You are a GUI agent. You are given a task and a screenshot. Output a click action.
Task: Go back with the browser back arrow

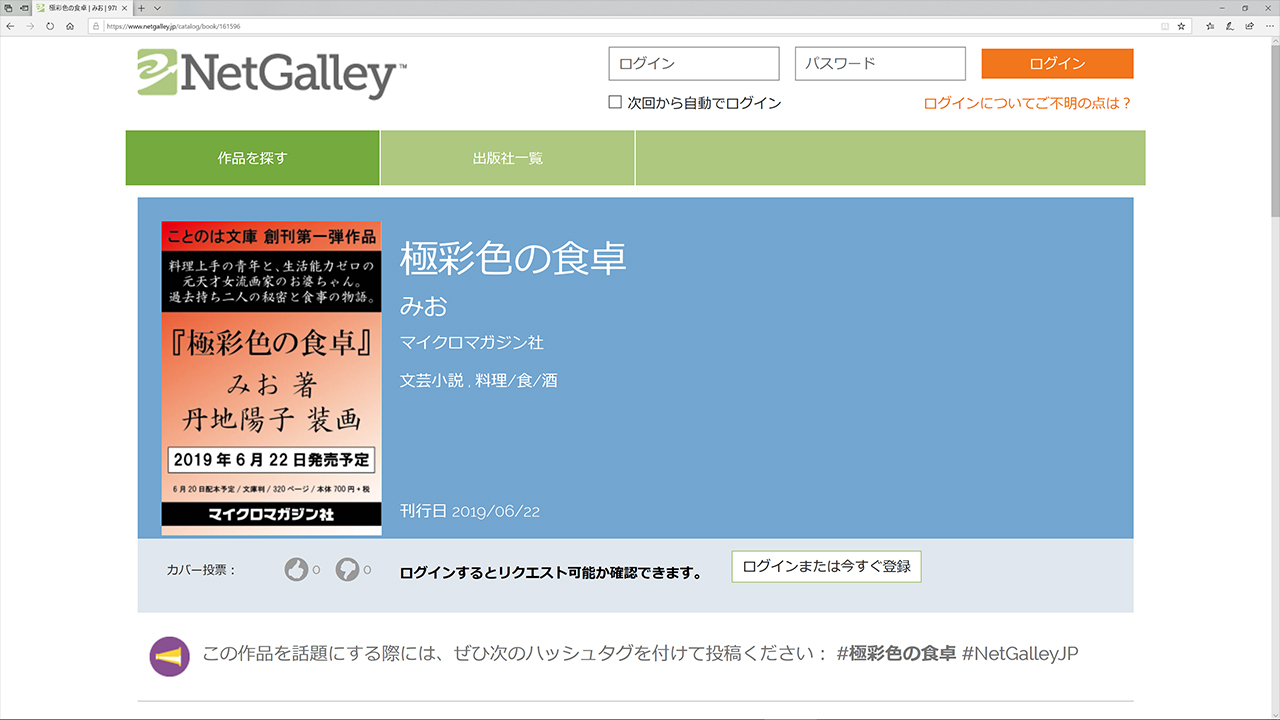10,26
